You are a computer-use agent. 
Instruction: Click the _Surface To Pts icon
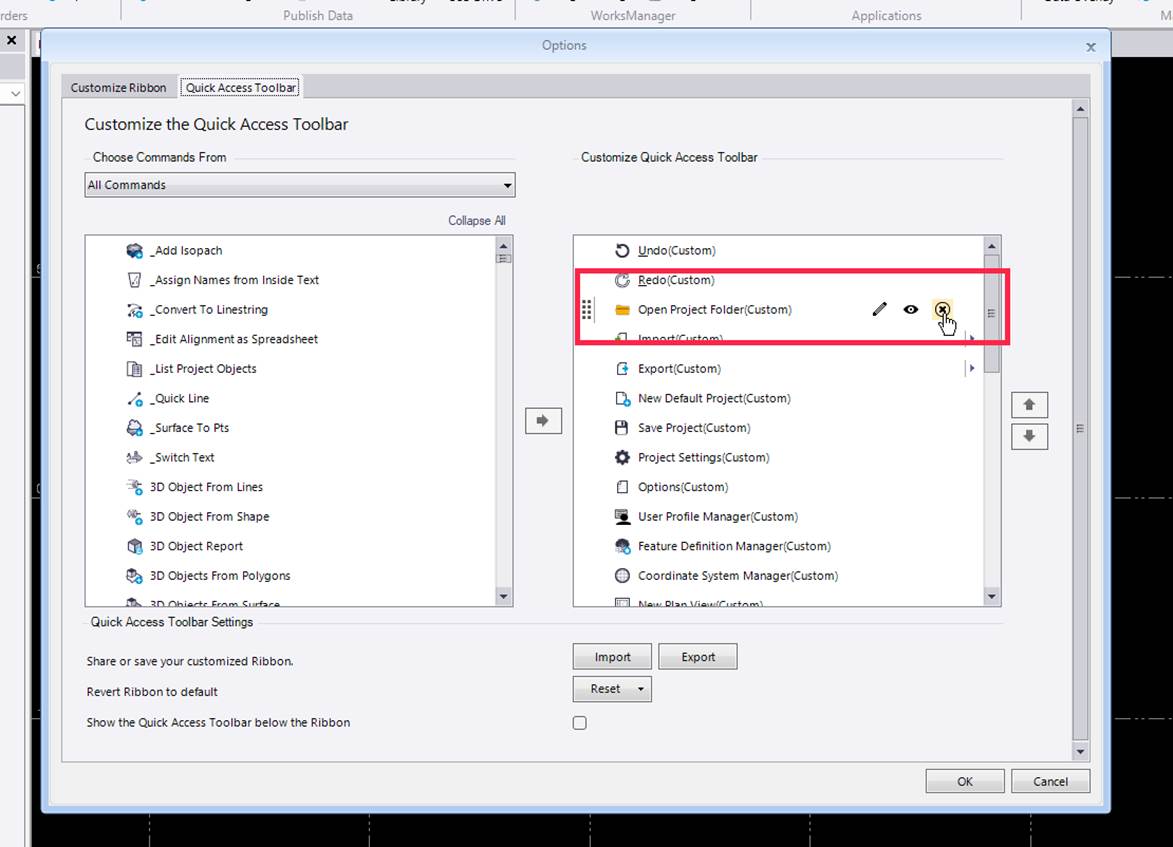pyautogui.click(x=135, y=428)
